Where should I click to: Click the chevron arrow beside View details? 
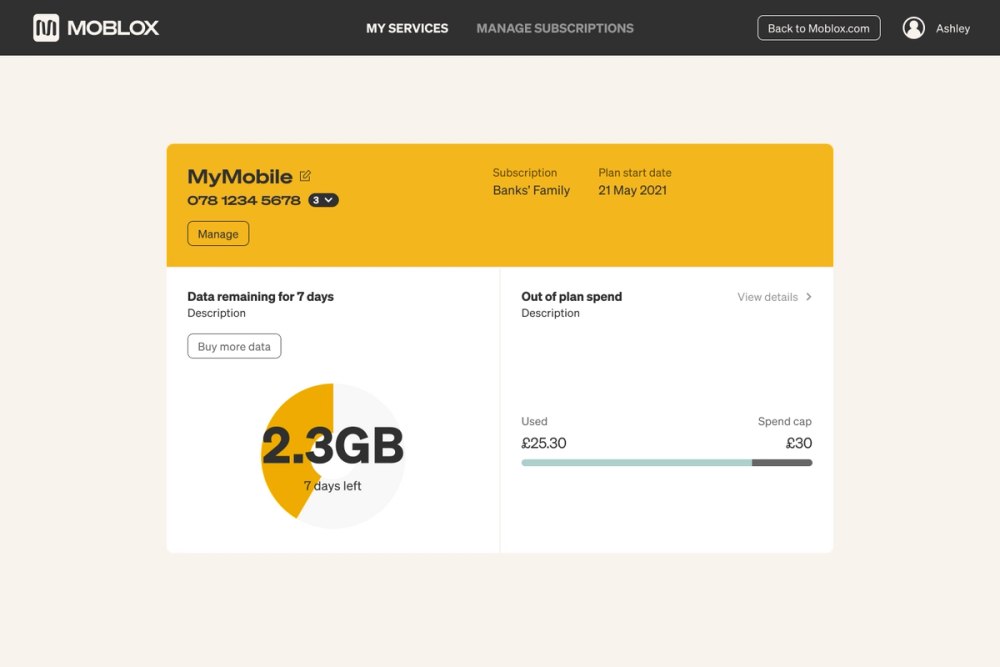[x=809, y=296]
